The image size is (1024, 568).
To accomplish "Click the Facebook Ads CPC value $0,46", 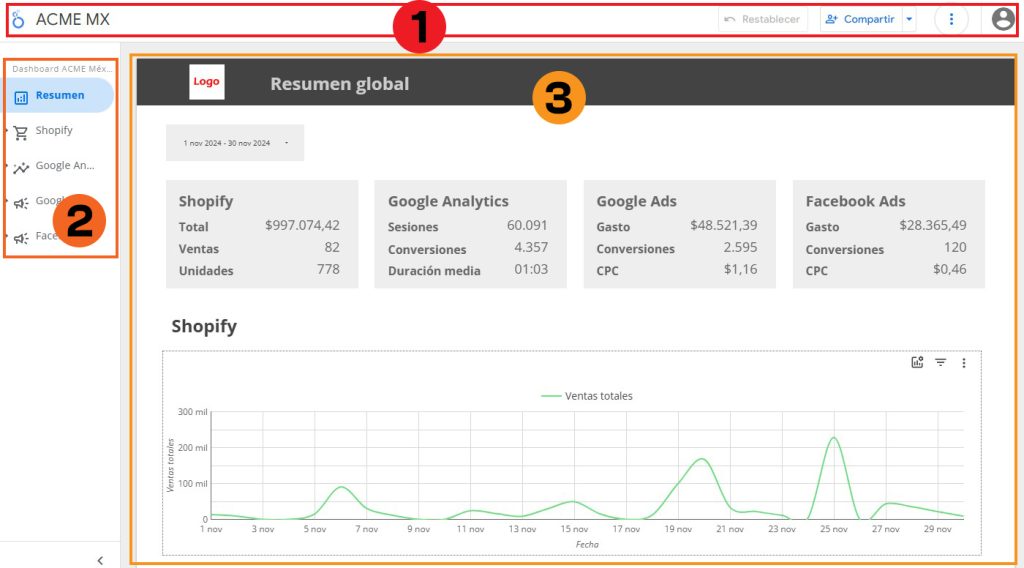I will [x=950, y=269].
